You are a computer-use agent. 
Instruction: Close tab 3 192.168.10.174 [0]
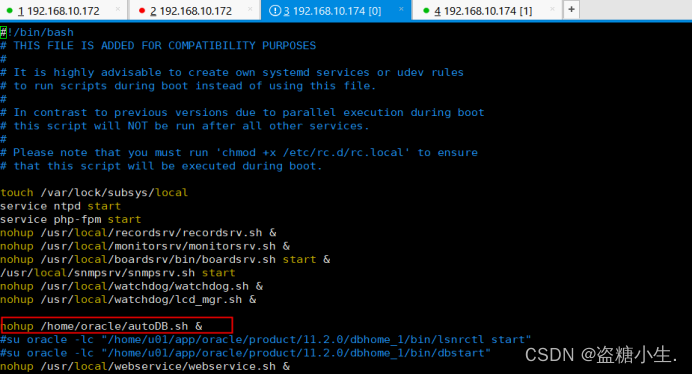point(401,9)
